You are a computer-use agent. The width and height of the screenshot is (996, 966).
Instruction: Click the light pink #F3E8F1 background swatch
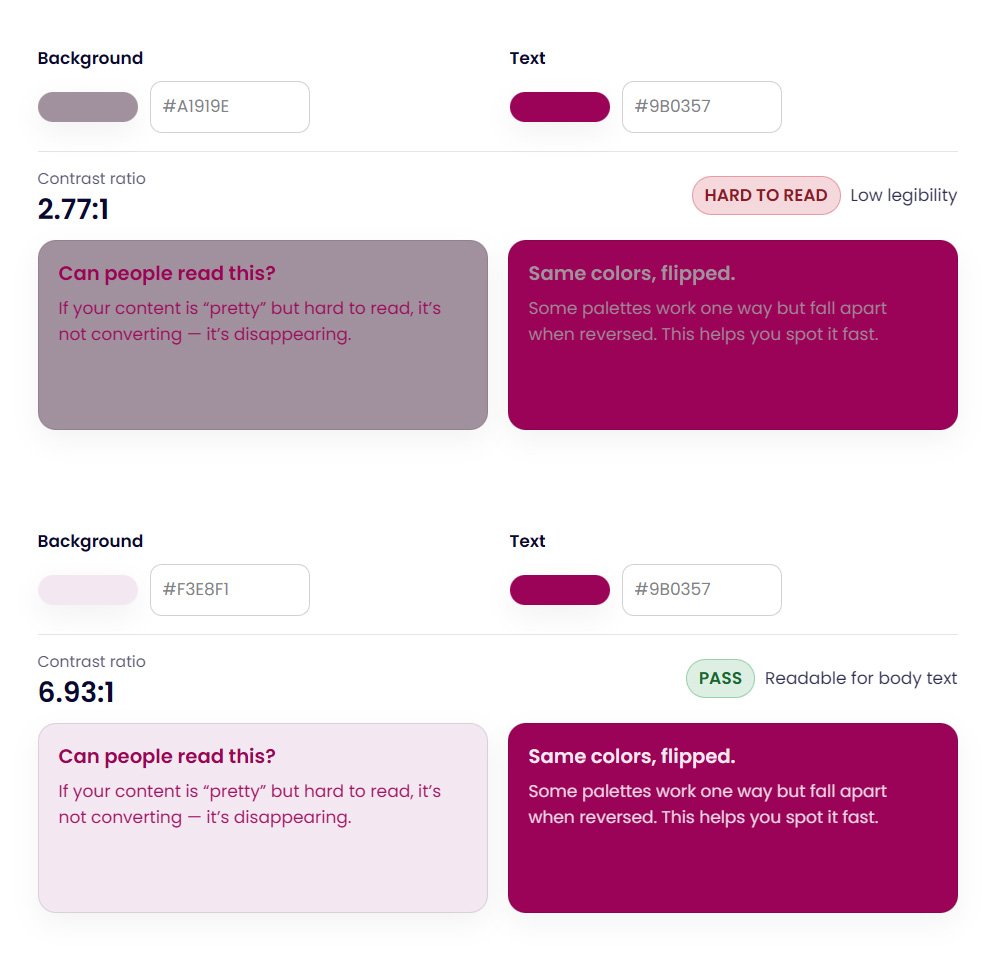click(x=88, y=590)
